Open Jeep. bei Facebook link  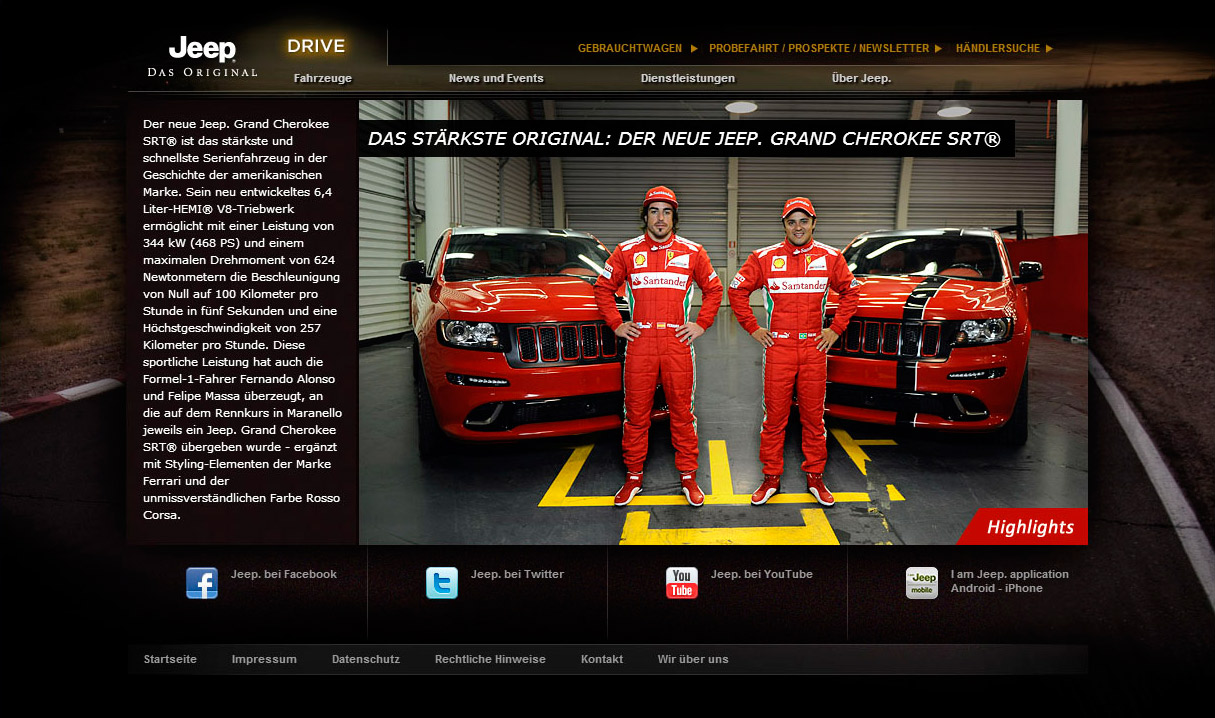[x=284, y=574]
